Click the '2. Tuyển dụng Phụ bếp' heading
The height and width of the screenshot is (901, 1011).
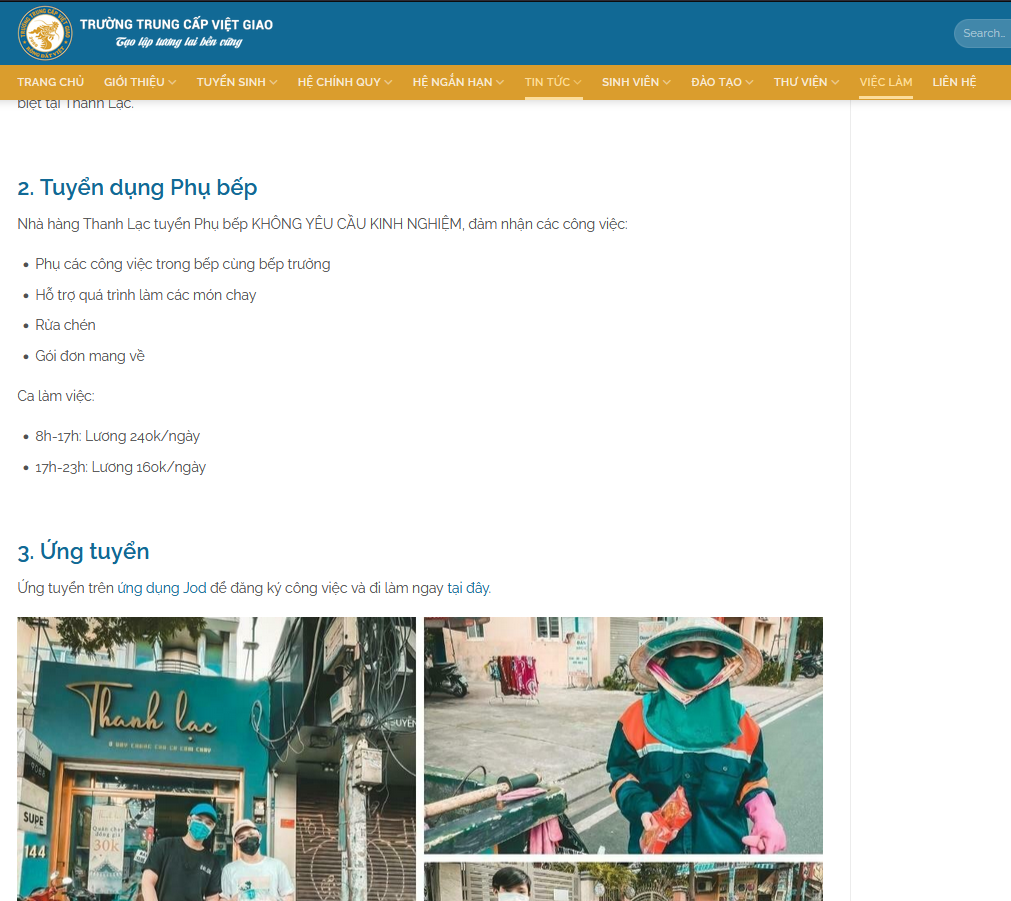pyautogui.click(x=137, y=188)
